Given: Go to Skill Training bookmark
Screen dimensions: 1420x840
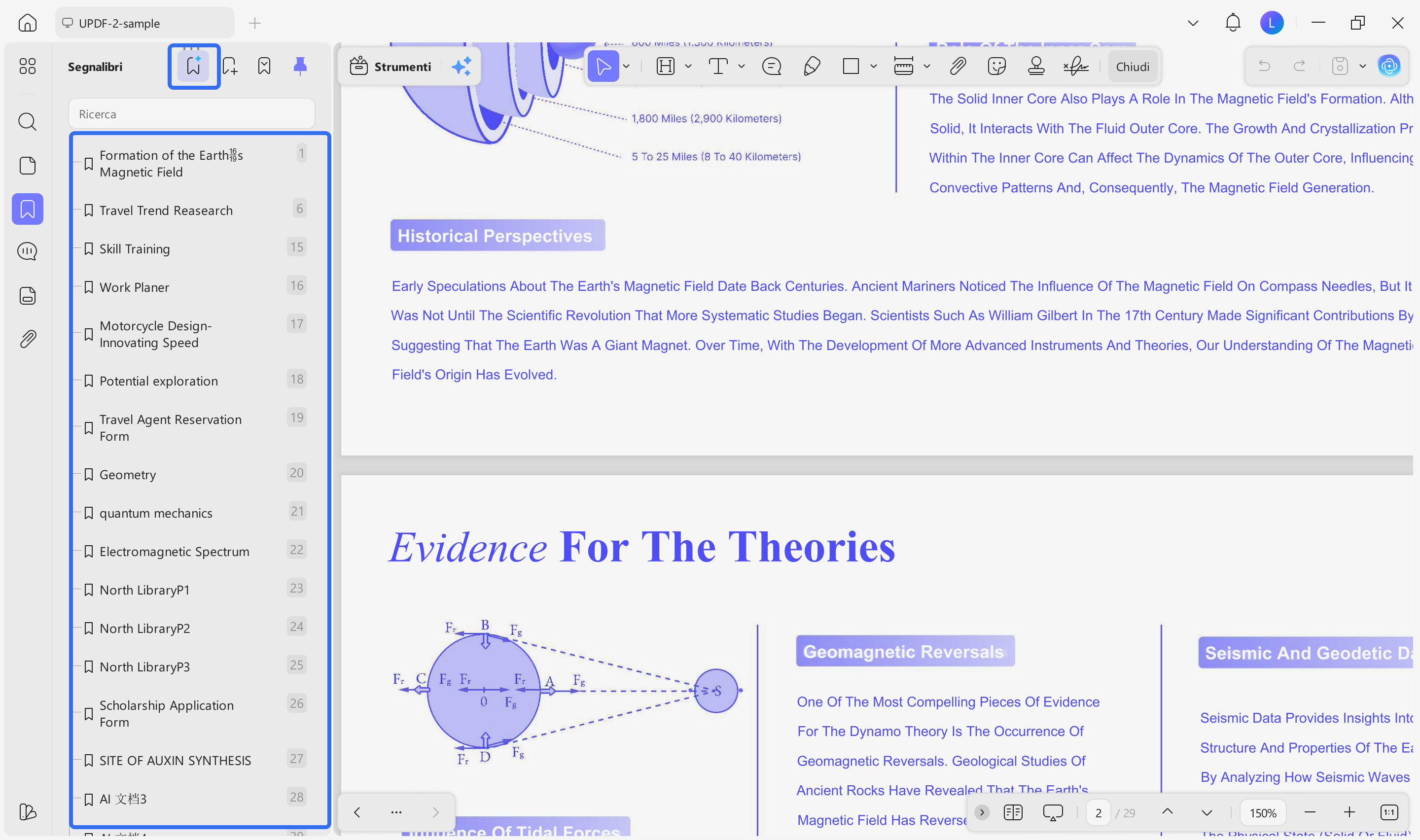Looking at the screenshot, I should [x=135, y=249].
